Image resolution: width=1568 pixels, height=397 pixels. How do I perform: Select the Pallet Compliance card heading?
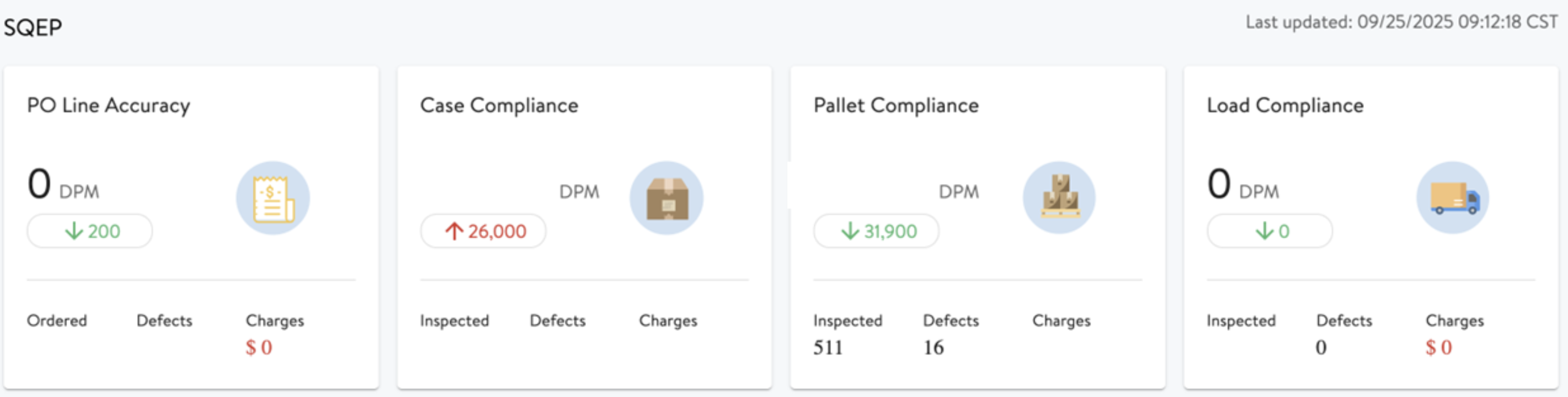click(x=896, y=105)
